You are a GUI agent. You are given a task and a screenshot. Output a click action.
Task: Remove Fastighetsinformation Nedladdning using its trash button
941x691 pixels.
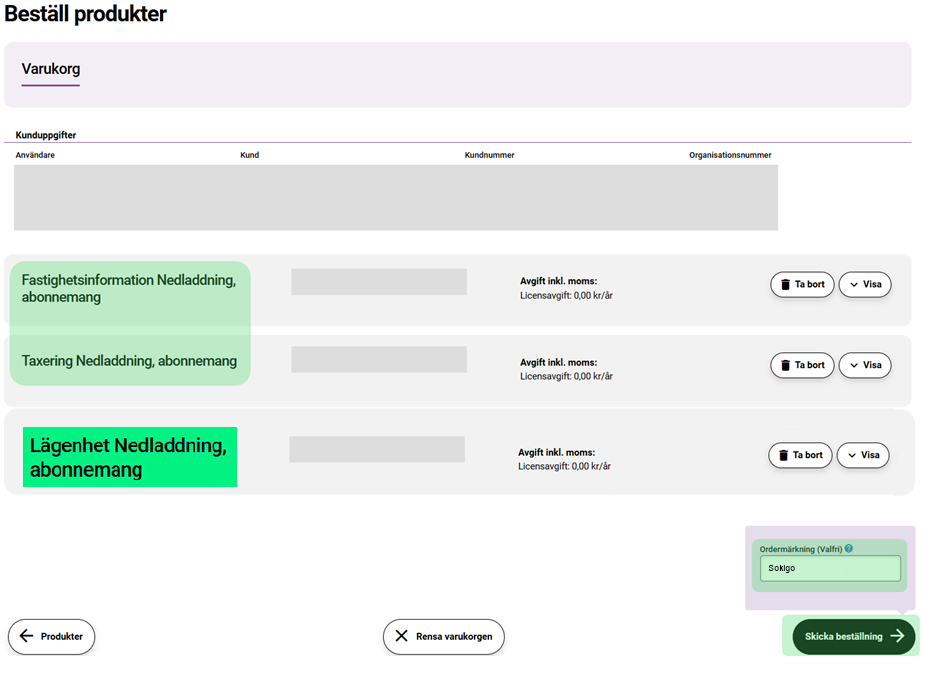pos(802,284)
